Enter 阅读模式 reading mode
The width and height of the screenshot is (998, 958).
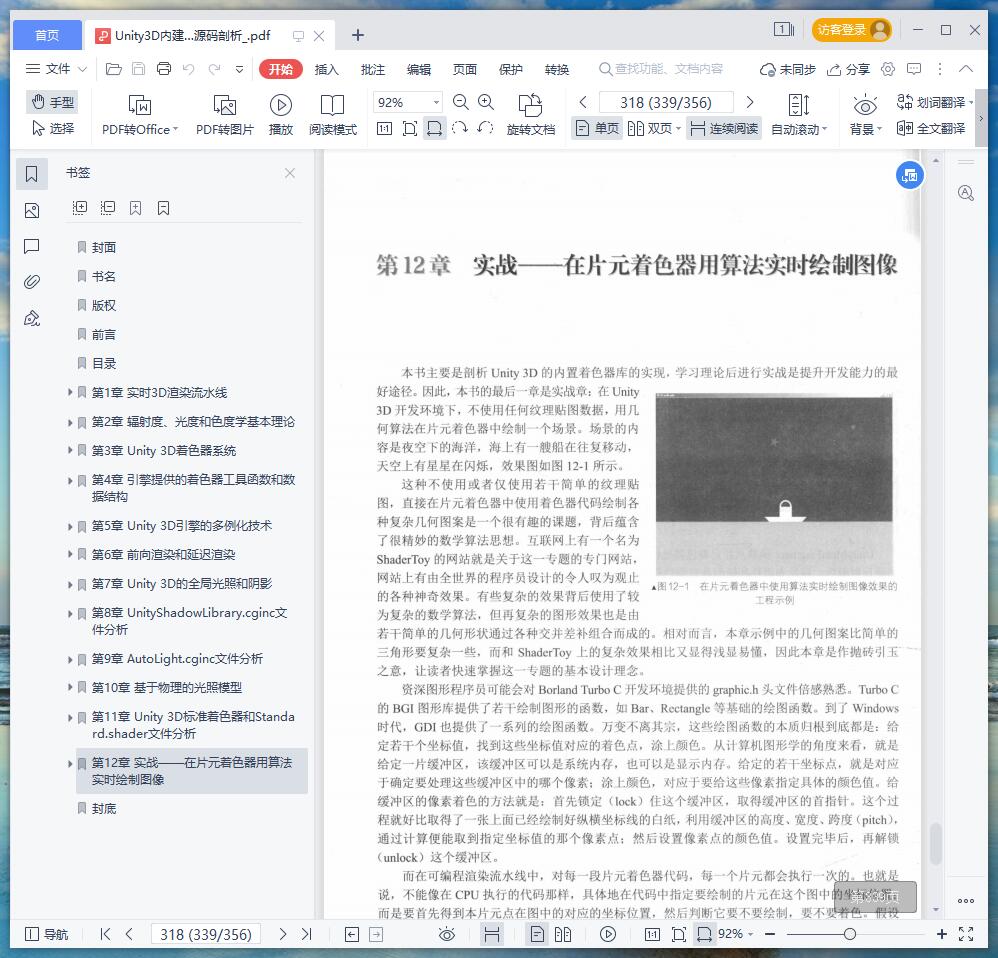coord(333,115)
